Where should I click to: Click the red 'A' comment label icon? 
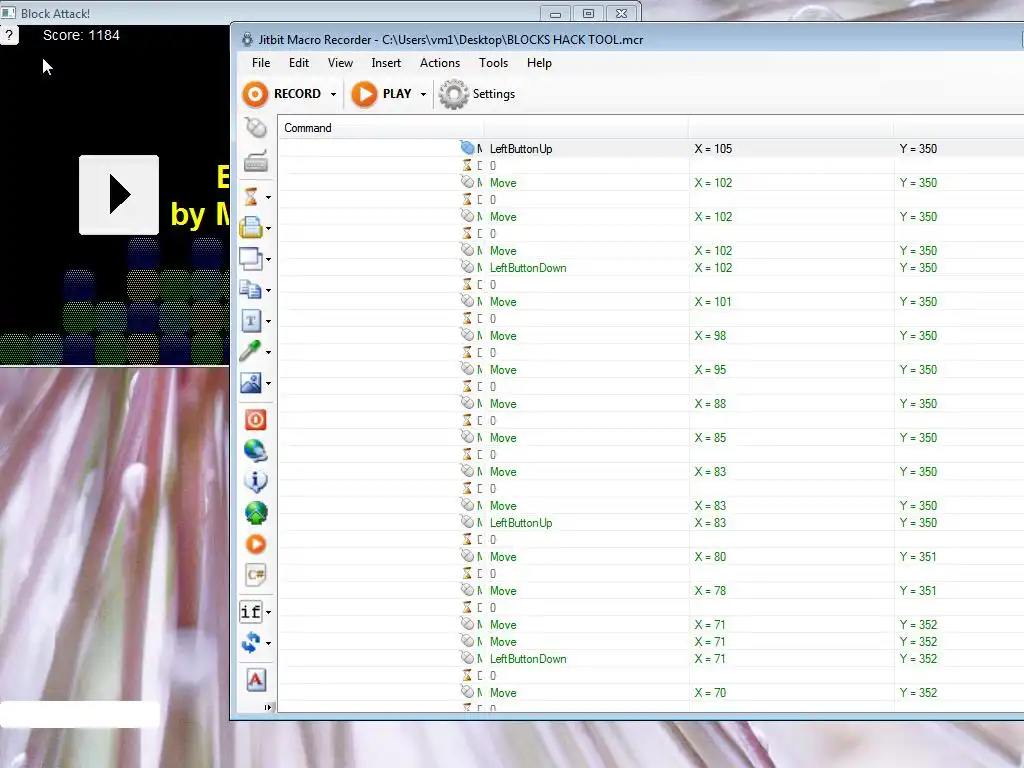(x=255, y=680)
